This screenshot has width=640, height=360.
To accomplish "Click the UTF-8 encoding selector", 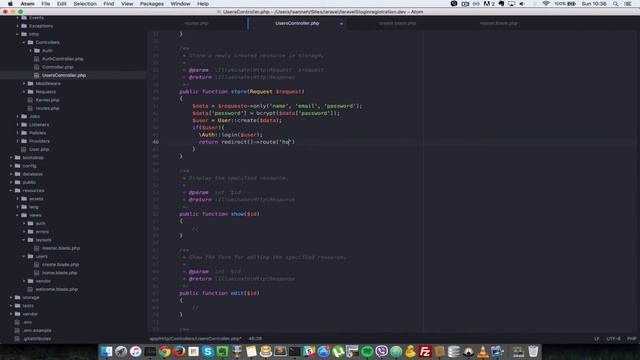I will [613, 339].
